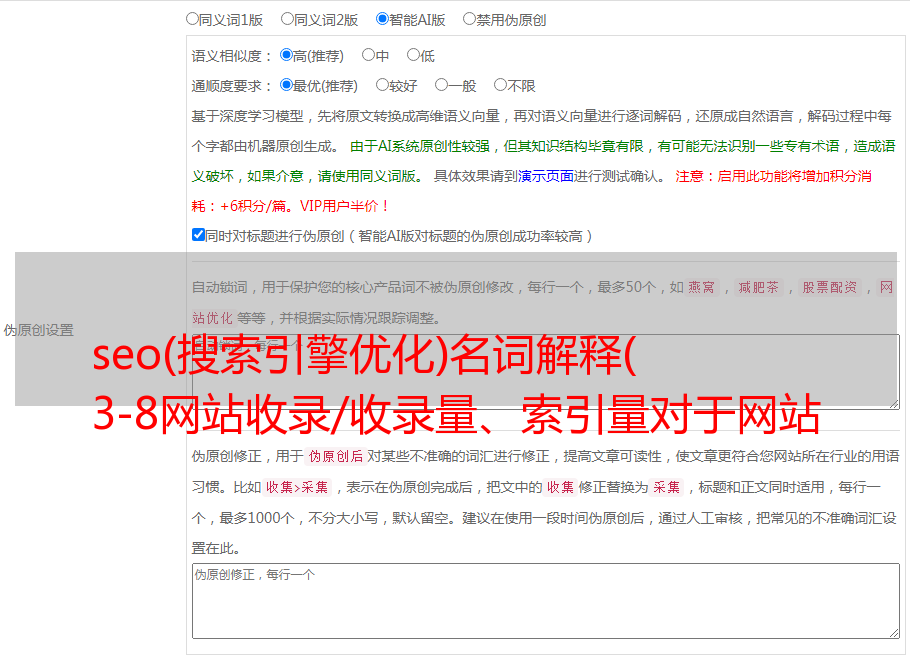911x658 pixels.
Task: Click the 伪原创修正 text area
Action: coord(546,601)
